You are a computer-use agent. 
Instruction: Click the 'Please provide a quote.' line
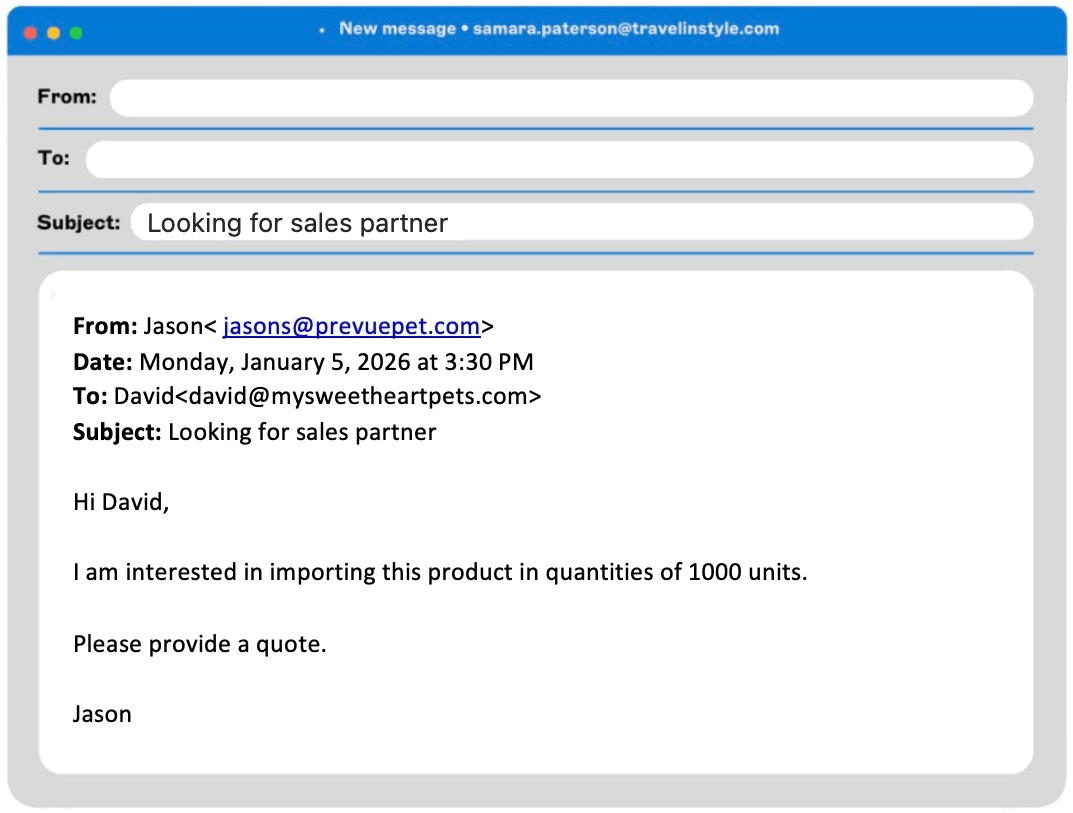200,644
